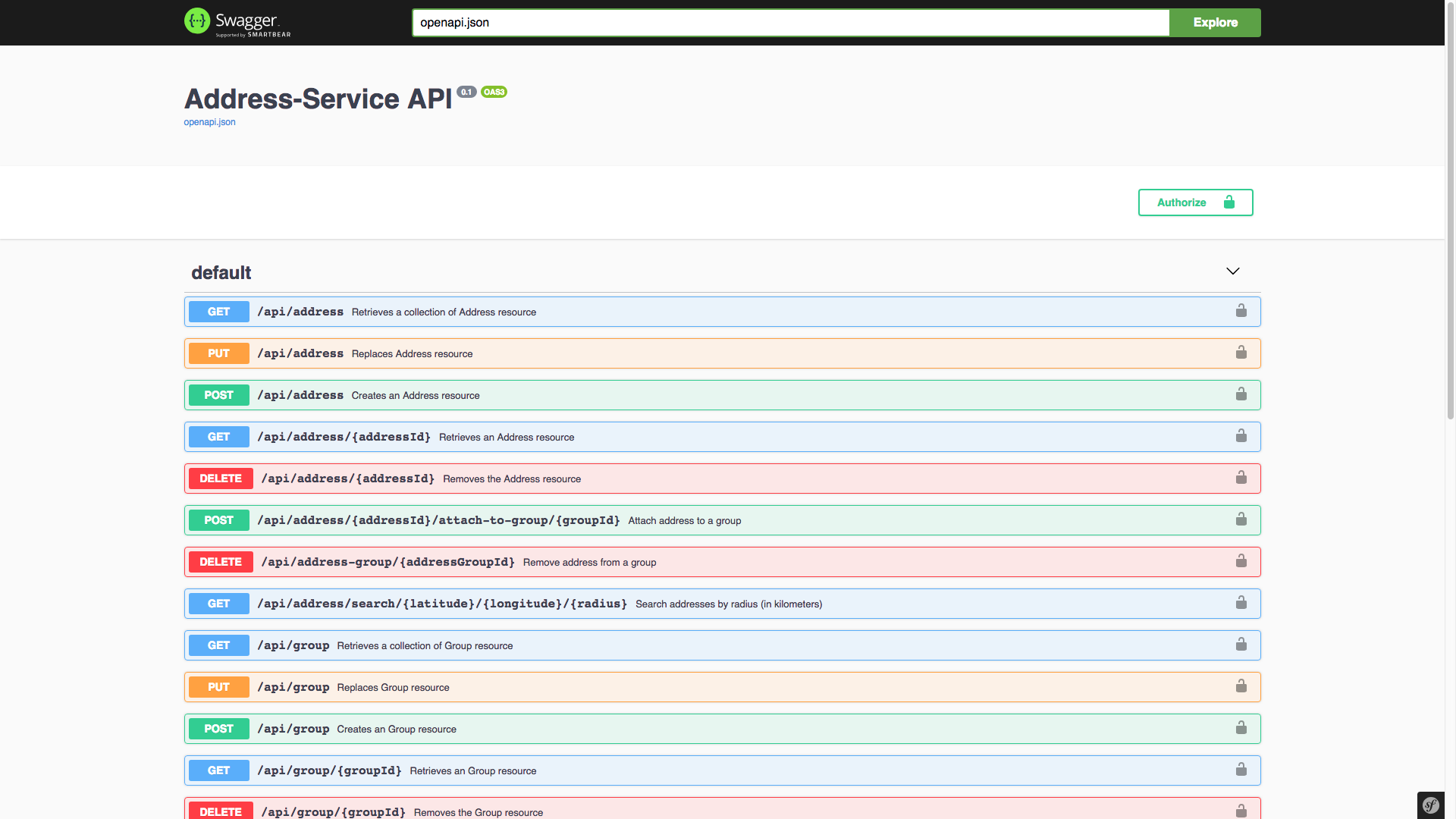Expand GET /api/address operation
Viewport: 1456px width, 819px height.
click(722, 312)
